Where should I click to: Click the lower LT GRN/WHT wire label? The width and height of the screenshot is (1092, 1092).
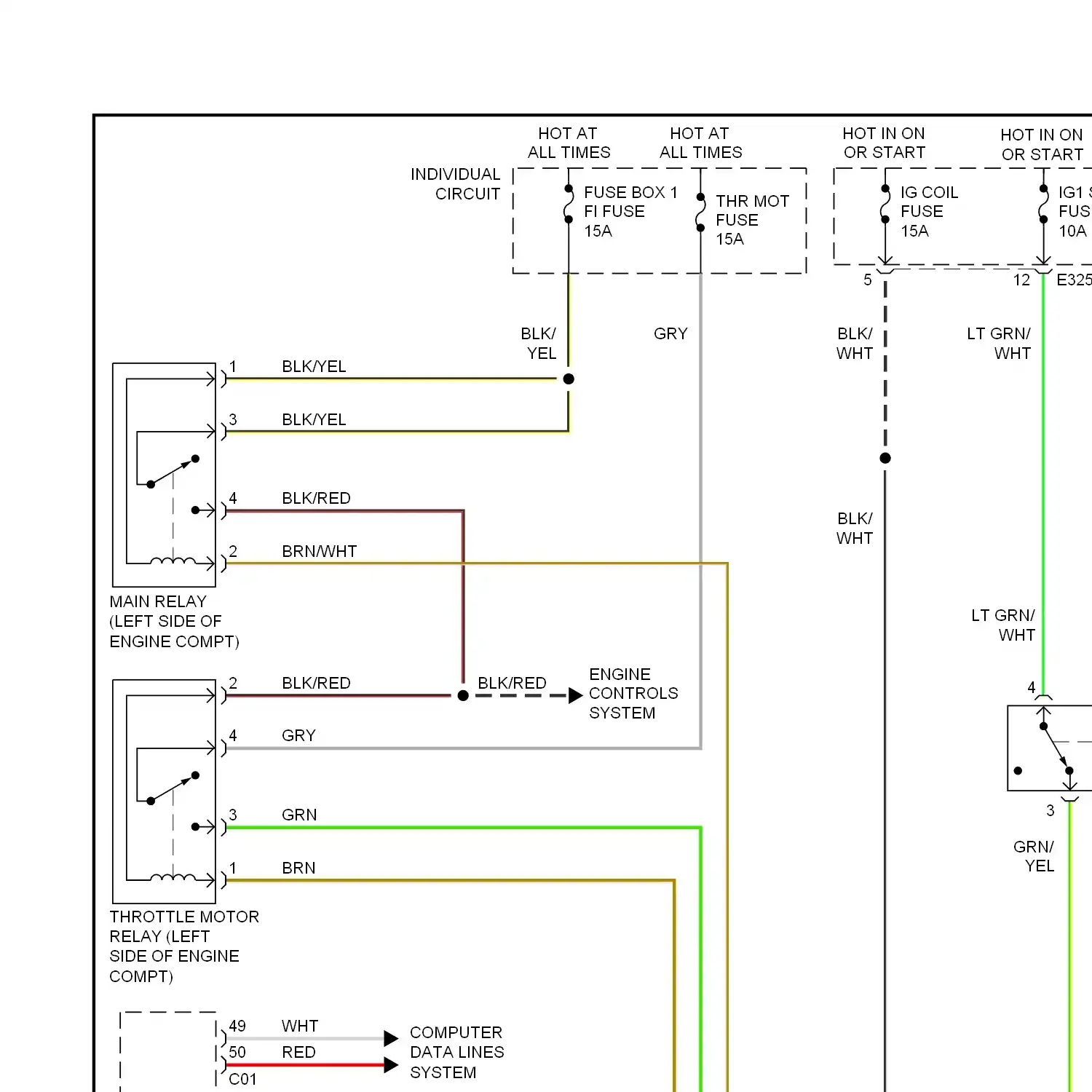[x=1003, y=625]
